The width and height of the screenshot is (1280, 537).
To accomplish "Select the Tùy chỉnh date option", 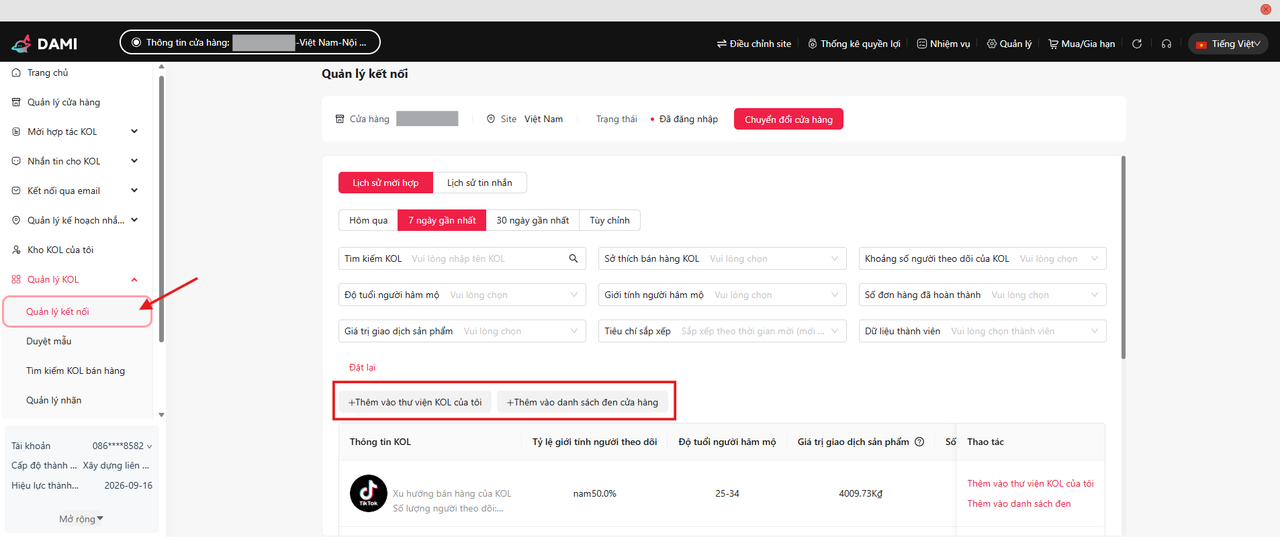I will tap(609, 220).
